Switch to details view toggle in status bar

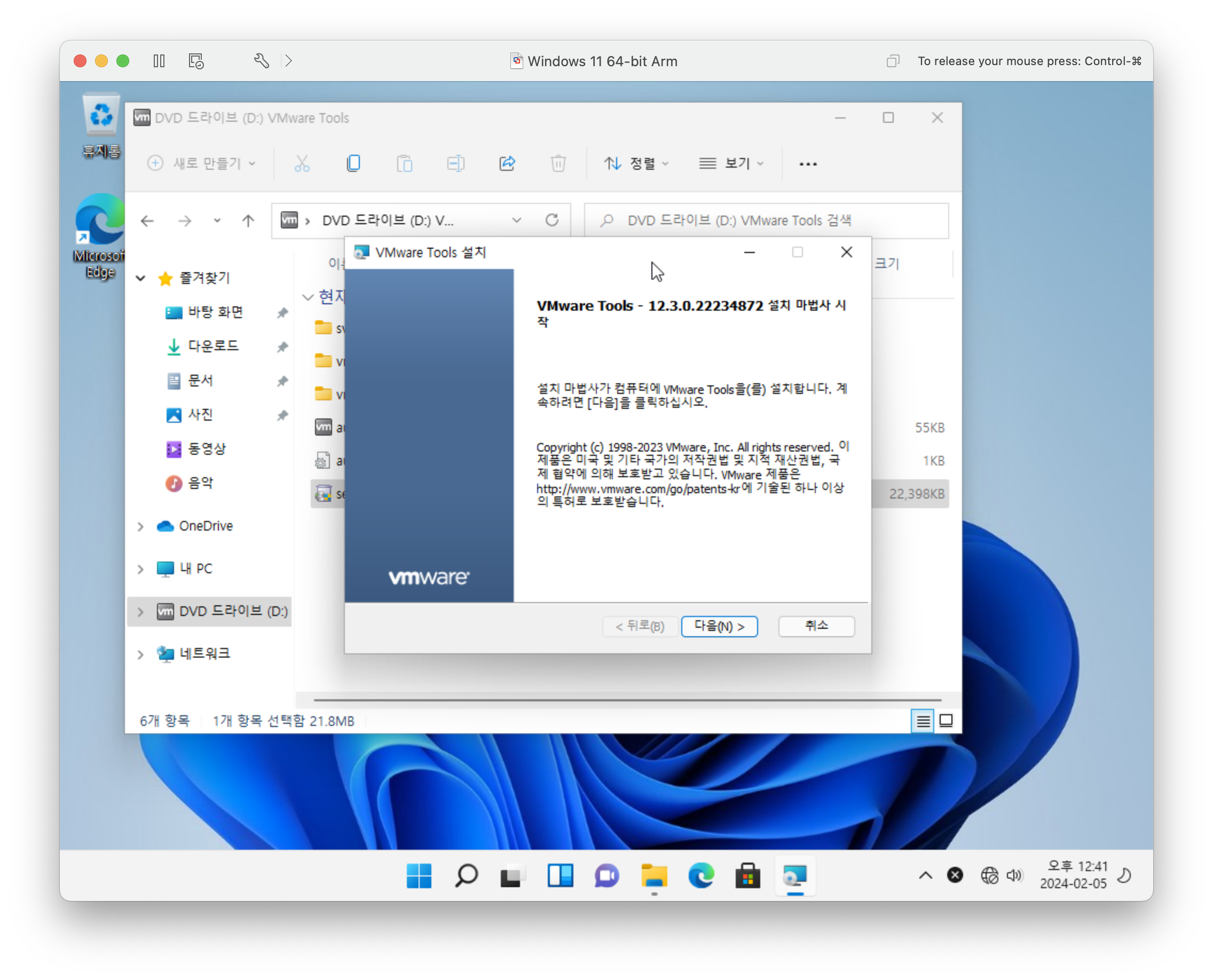(923, 721)
